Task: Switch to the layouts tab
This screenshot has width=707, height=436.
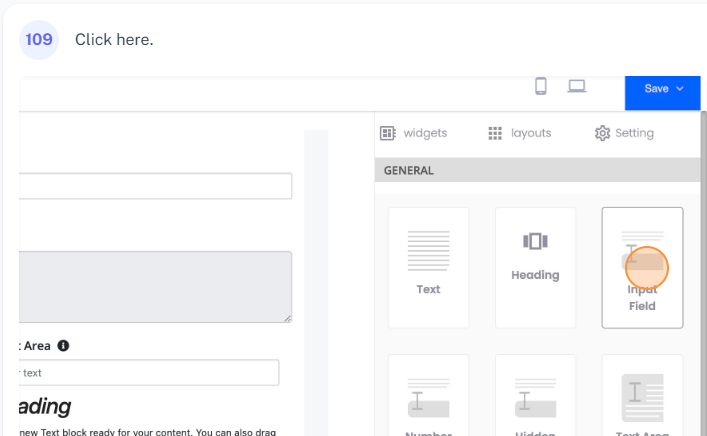Action: pyautogui.click(x=519, y=133)
